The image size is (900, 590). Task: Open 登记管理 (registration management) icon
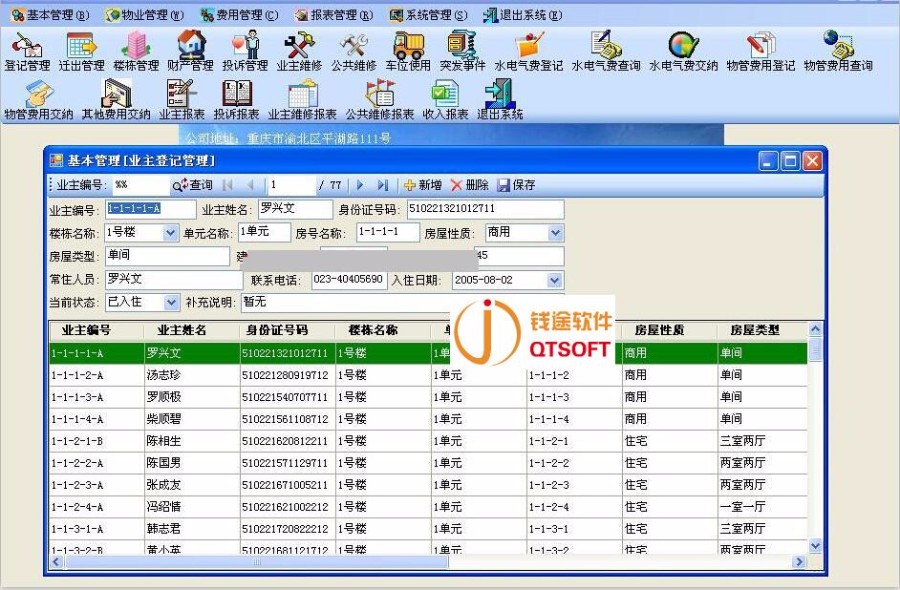pyautogui.click(x=27, y=48)
